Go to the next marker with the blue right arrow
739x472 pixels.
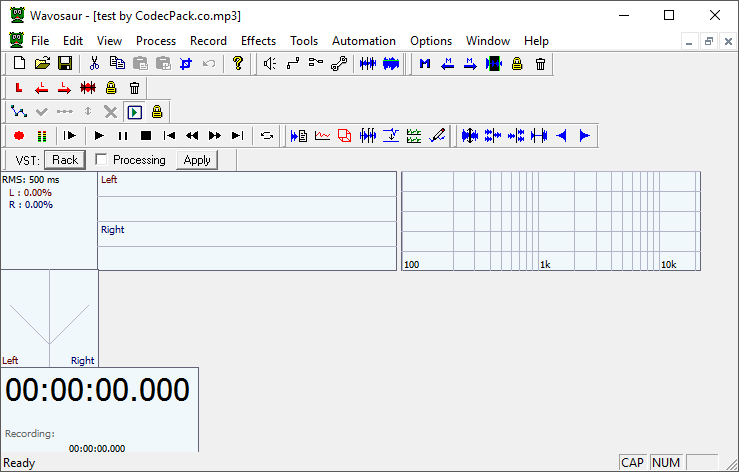tap(470, 63)
